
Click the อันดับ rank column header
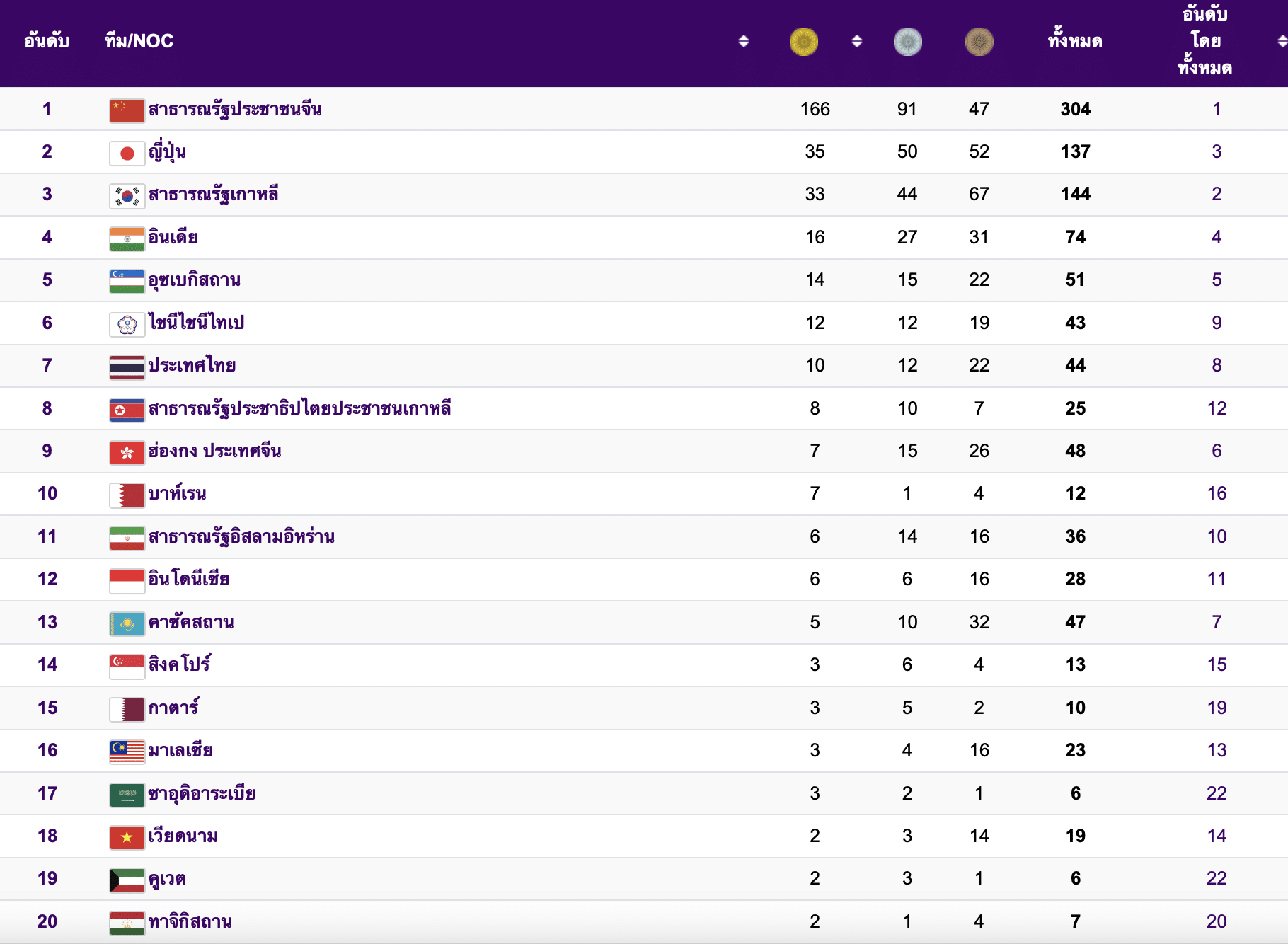pos(47,41)
